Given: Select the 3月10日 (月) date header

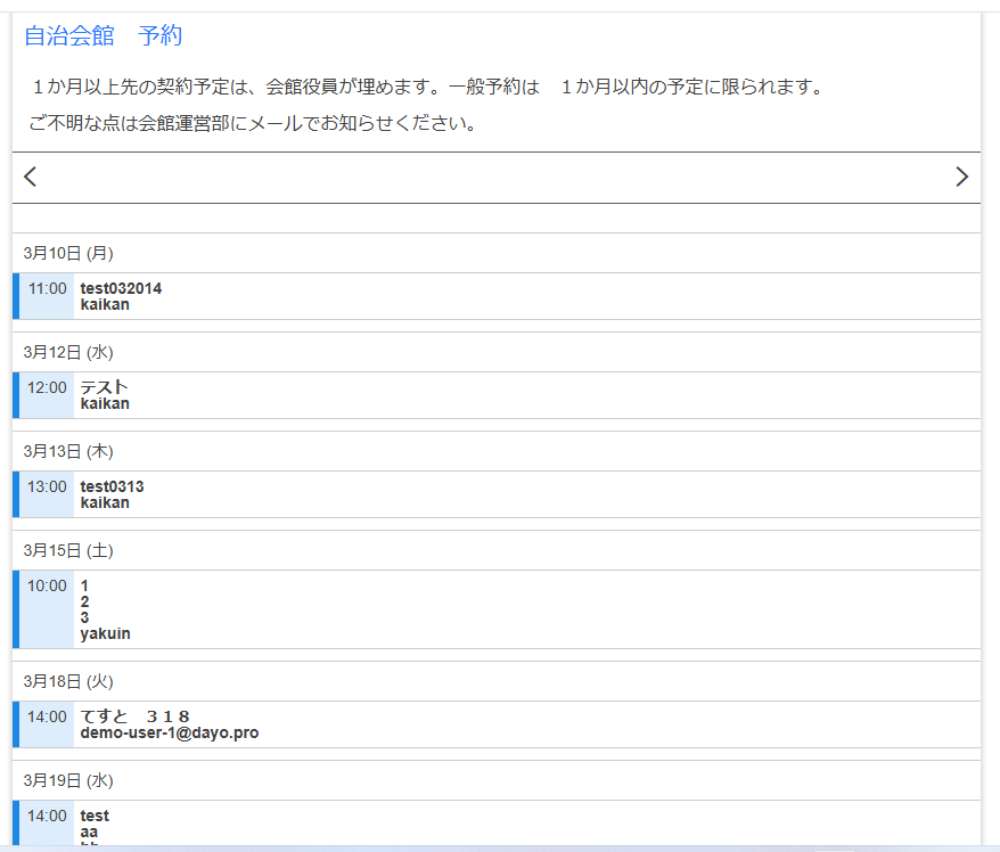Looking at the screenshot, I should [x=69, y=253].
